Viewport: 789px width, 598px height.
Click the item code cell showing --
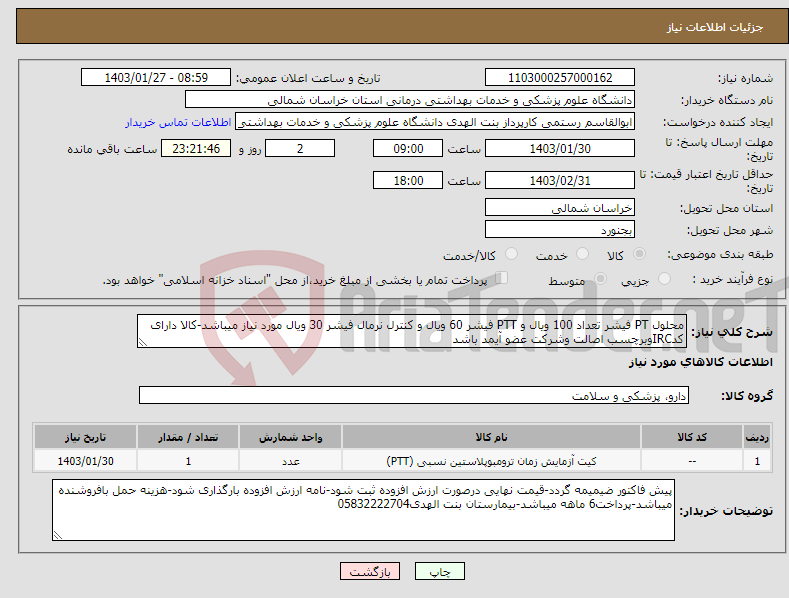tap(692, 461)
